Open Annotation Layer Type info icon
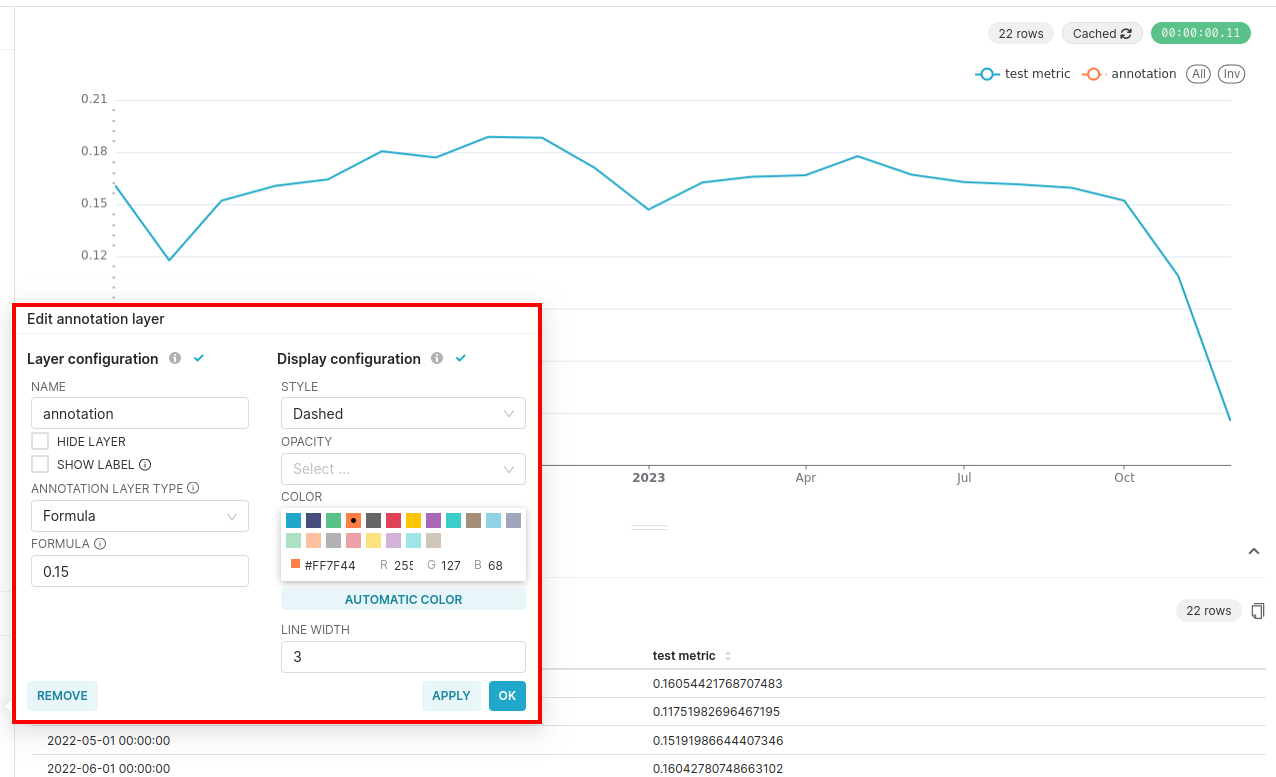This screenshot has height=777, width=1276. 193,488
